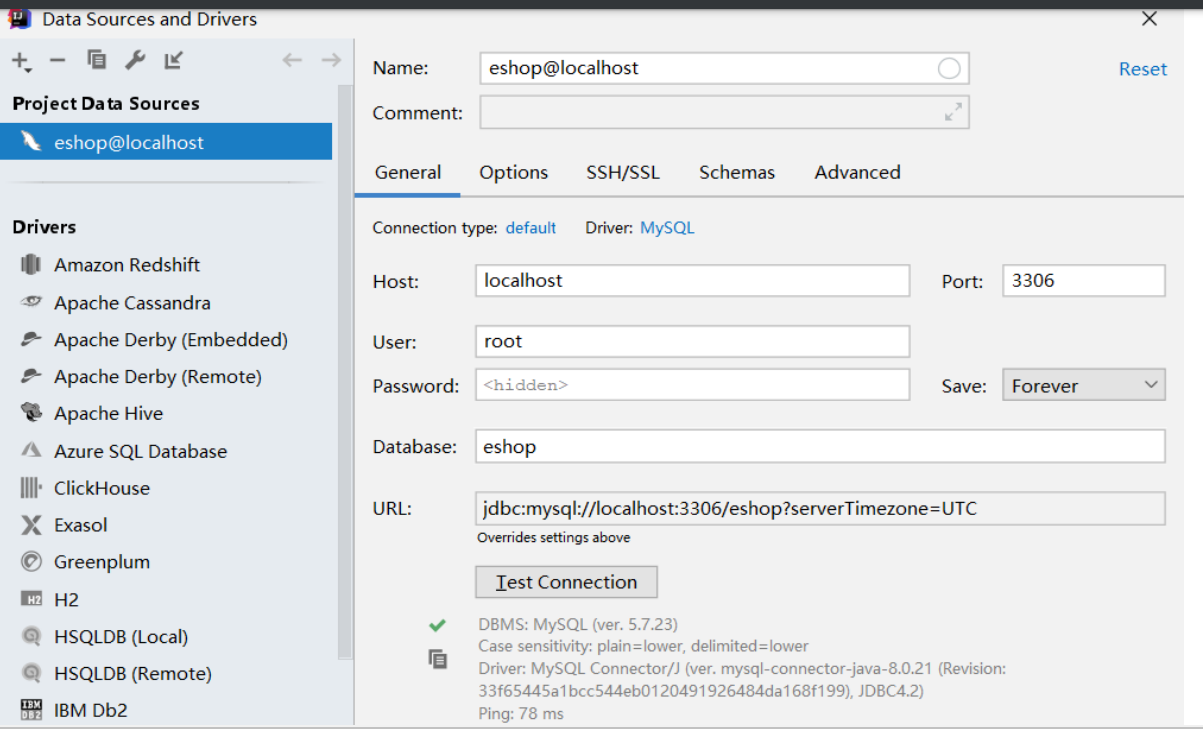Screen dimensions: 1203x729
Task: Click the Port field showing 3306
Action: [x=1084, y=280]
